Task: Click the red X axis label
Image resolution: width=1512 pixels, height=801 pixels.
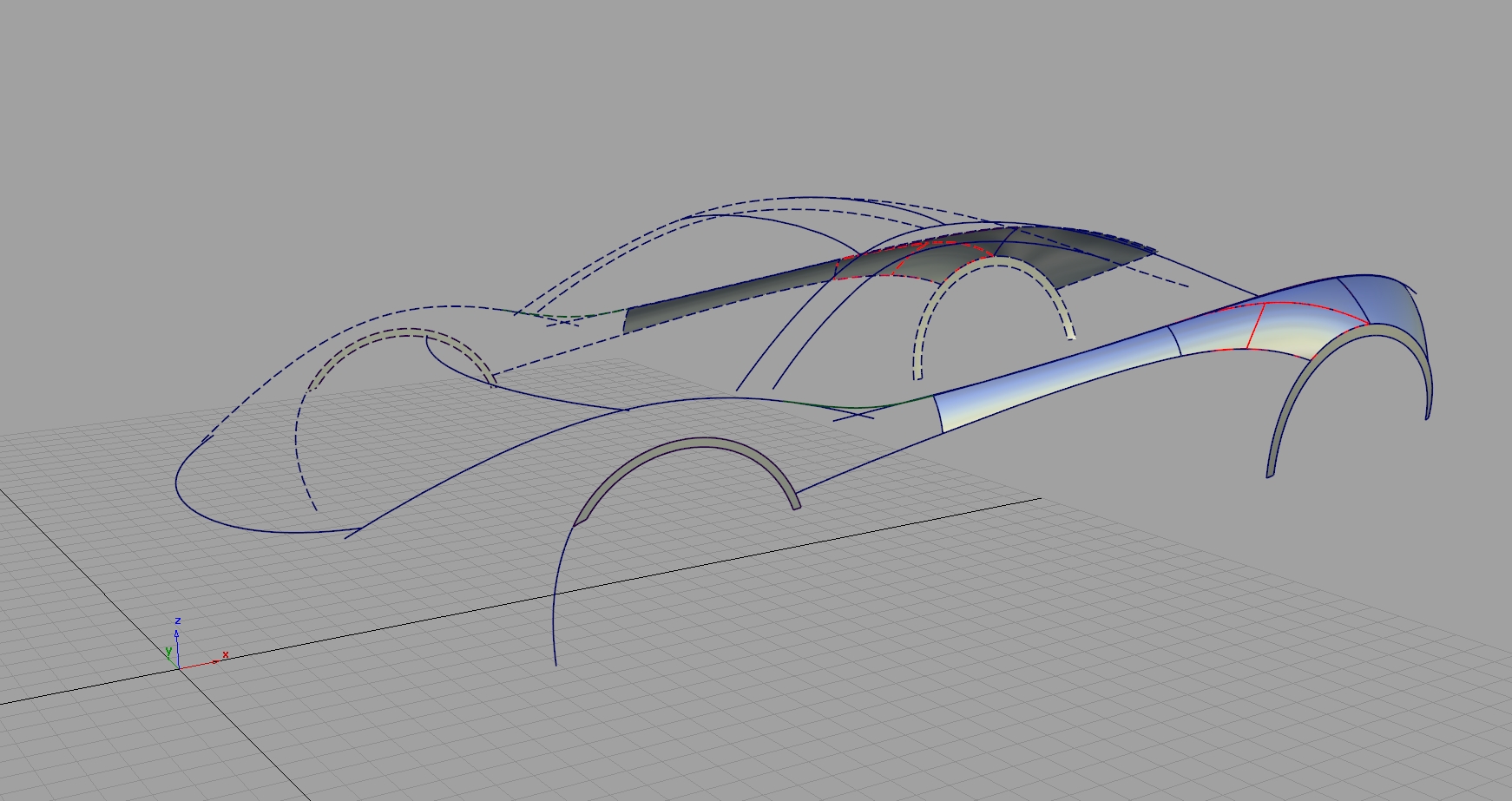Action: (x=226, y=654)
